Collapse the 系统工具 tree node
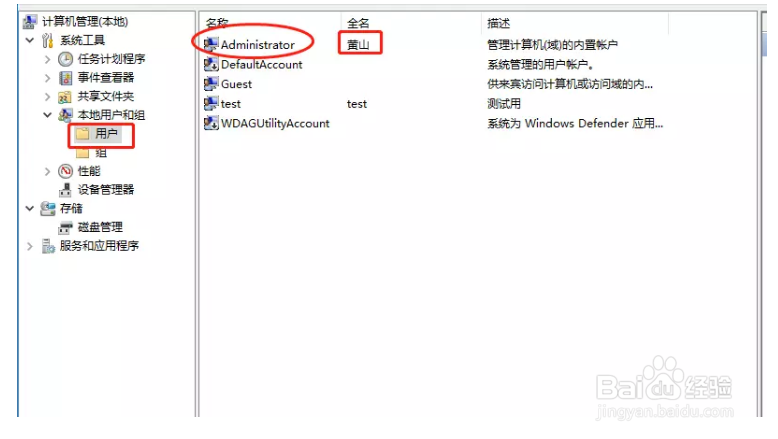Image resolution: width=778 pixels, height=439 pixels. pyautogui.click(x=30, y=40)
